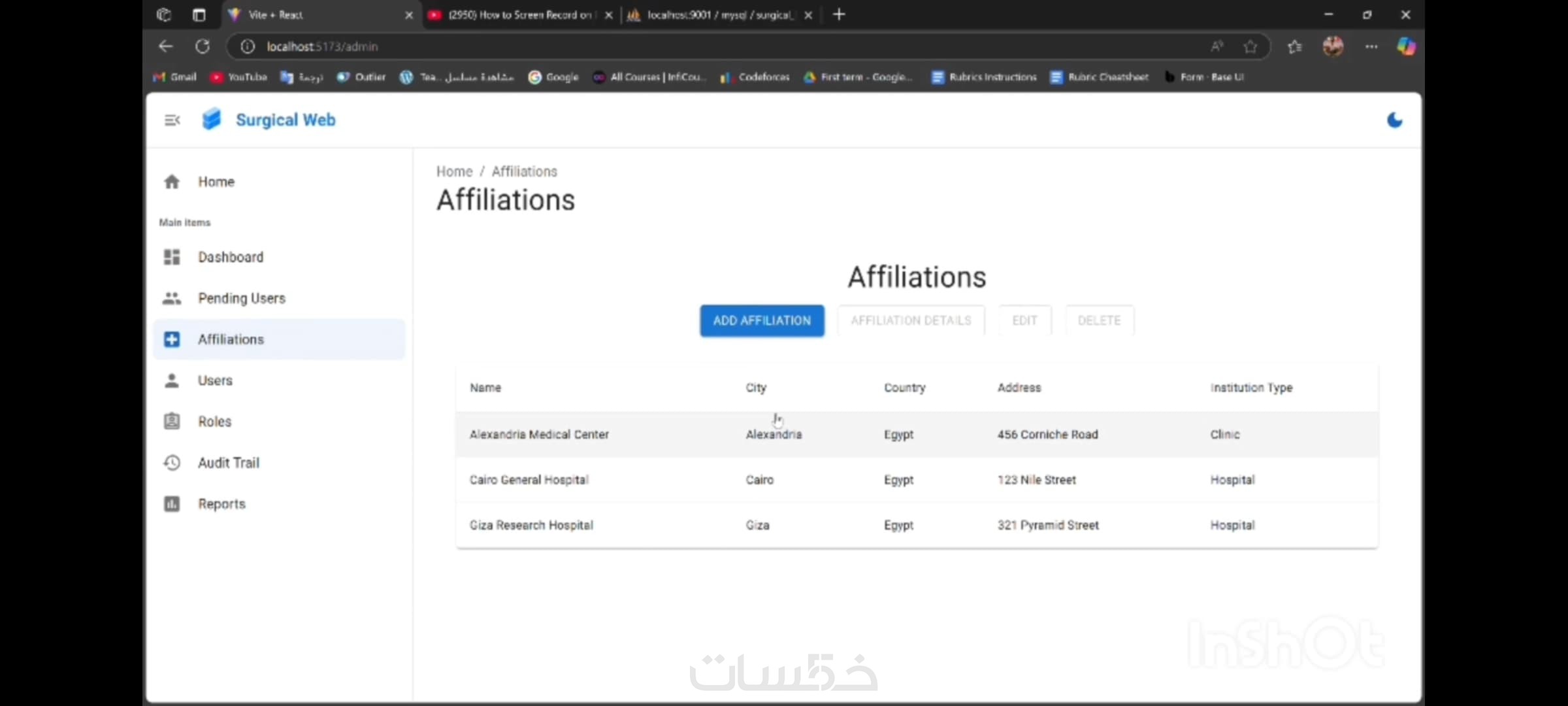Click the Add Affiliation button
The image size is (1568, 706).
[x=762, y=321]
